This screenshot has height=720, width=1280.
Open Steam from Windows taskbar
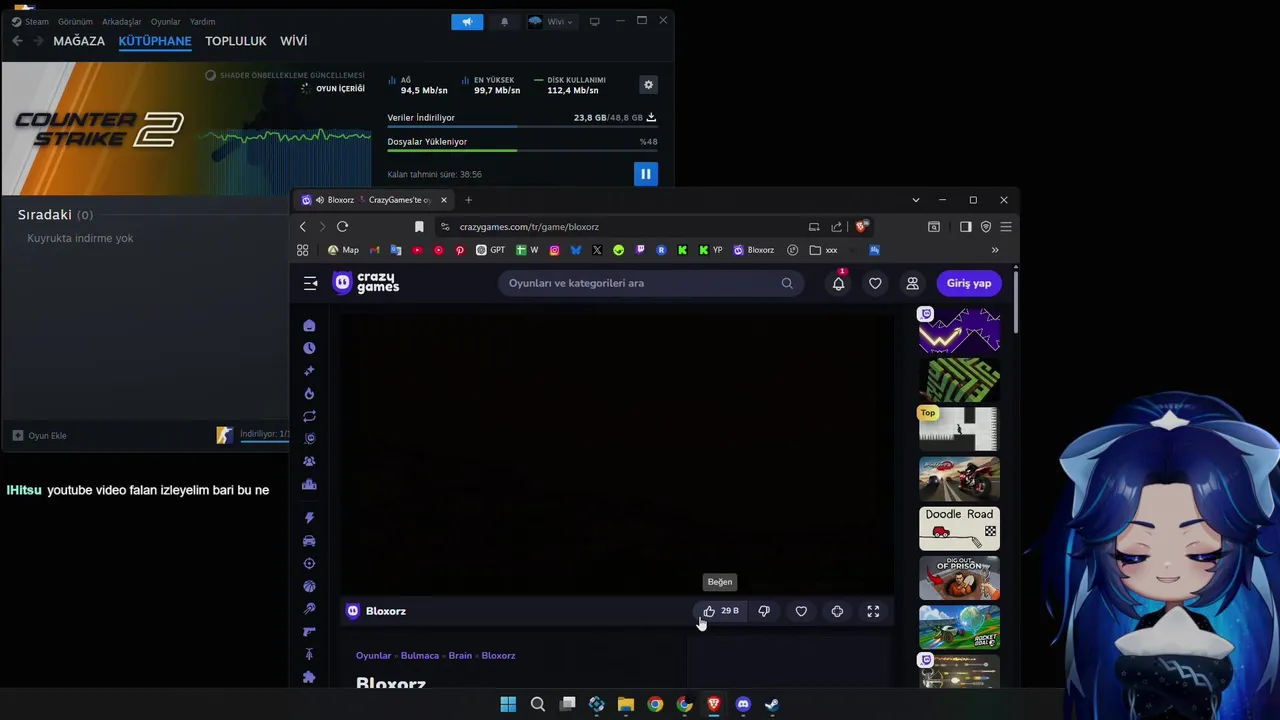[772, 704]
